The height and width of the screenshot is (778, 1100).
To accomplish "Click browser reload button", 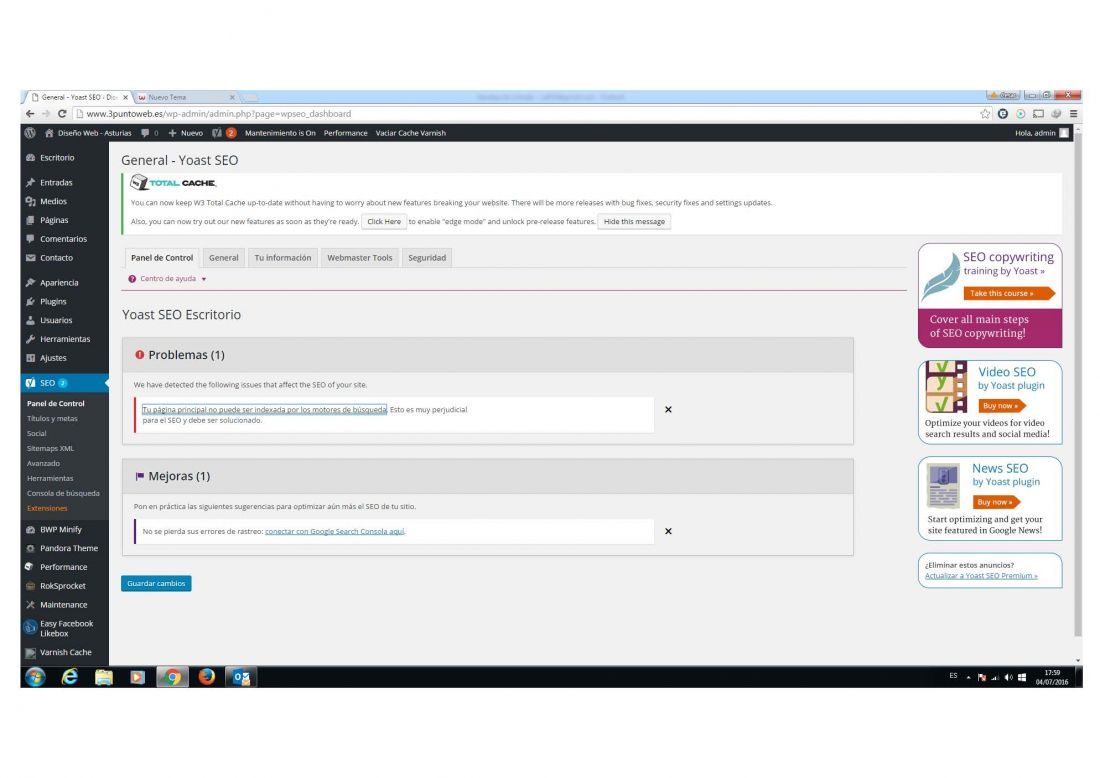I will pos(62,114).
